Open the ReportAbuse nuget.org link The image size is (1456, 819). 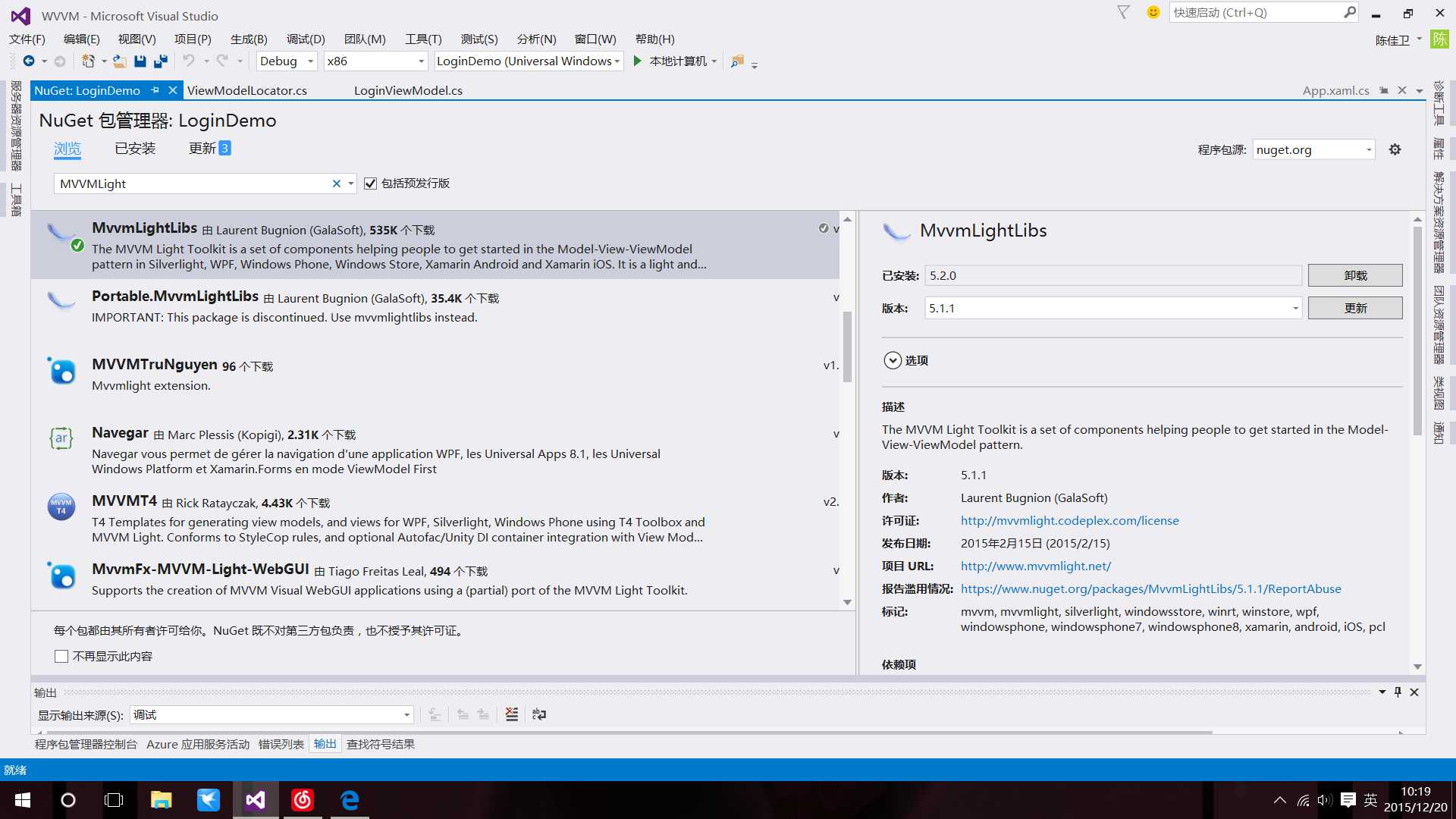1150,588
